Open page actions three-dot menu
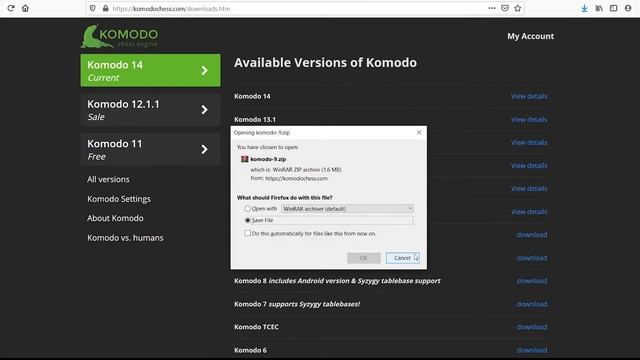The width and height of the screenshot is (640, 360). click(492, 8)
